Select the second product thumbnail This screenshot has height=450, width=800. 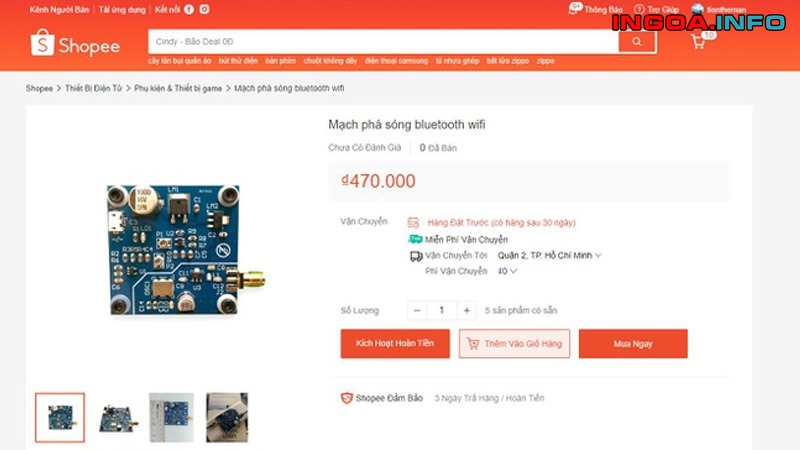(x=117, y=417)
